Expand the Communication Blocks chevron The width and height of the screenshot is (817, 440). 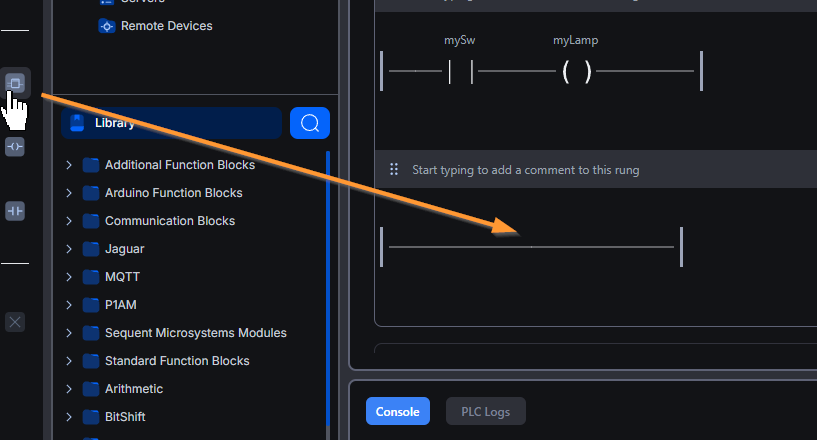point(69,221)
